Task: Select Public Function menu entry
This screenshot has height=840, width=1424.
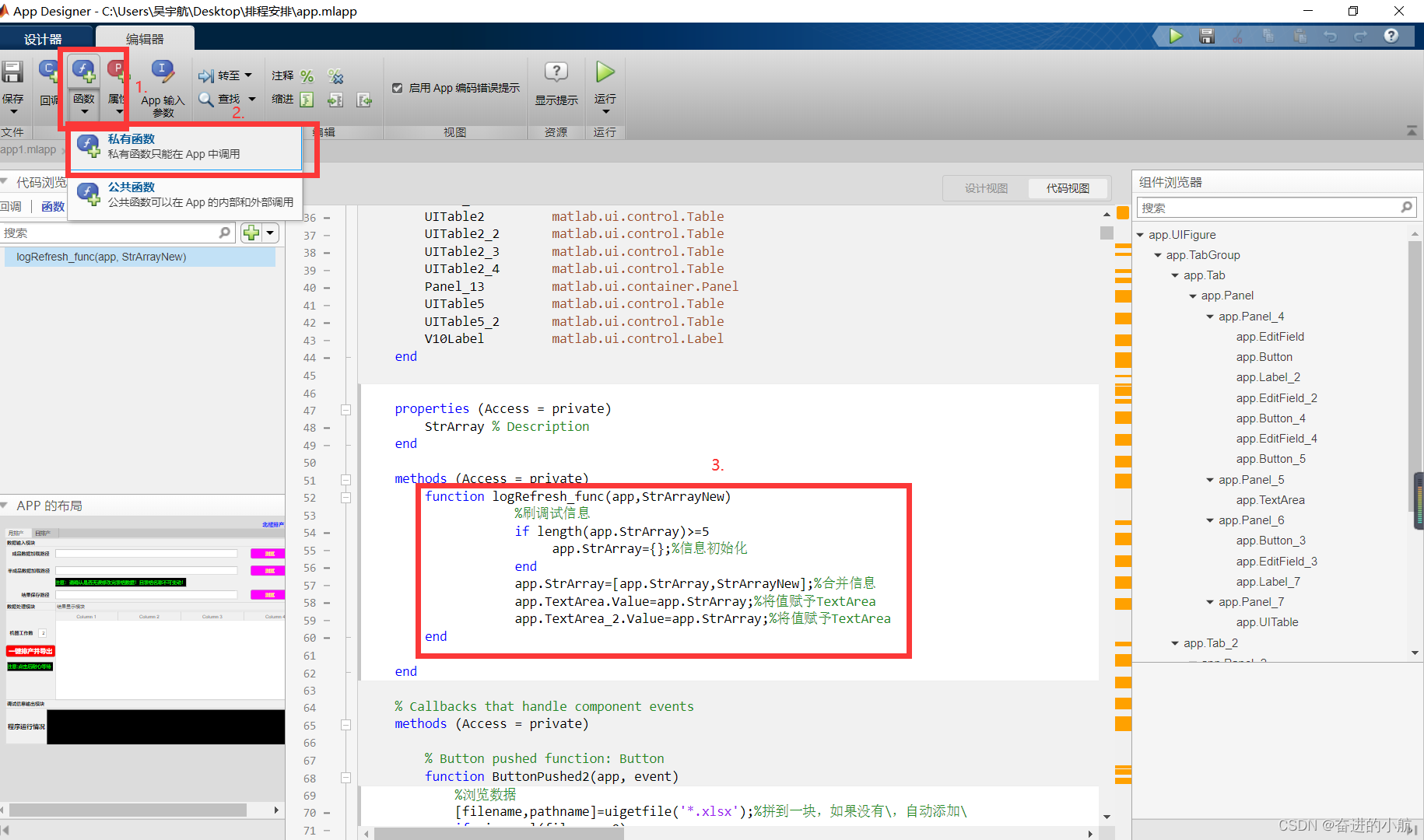Action: pos(185,194)
